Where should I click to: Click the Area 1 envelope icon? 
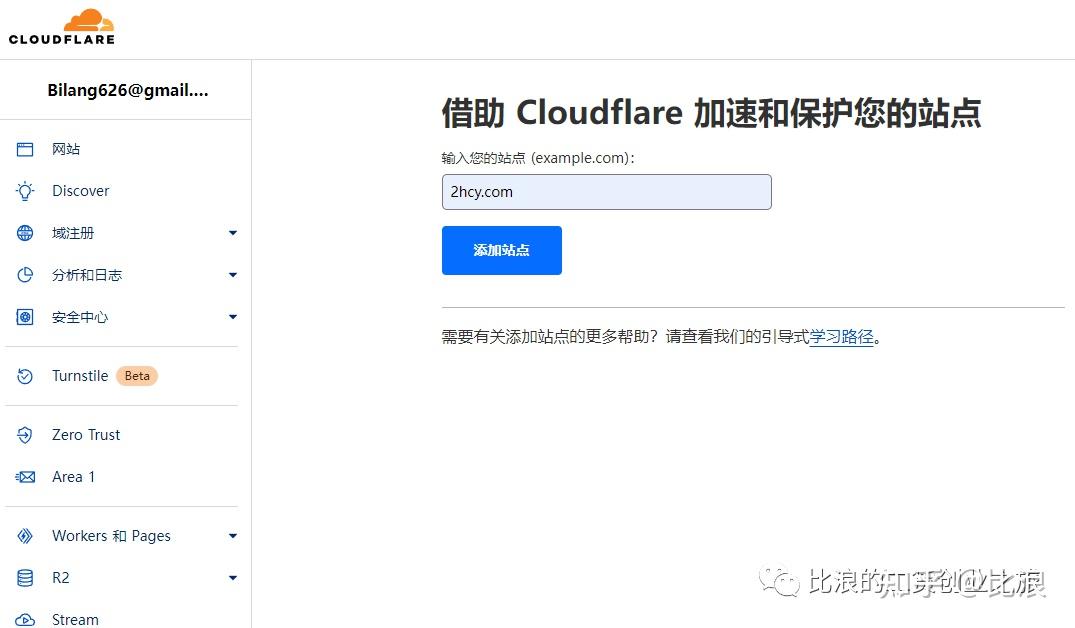(24, 476)
